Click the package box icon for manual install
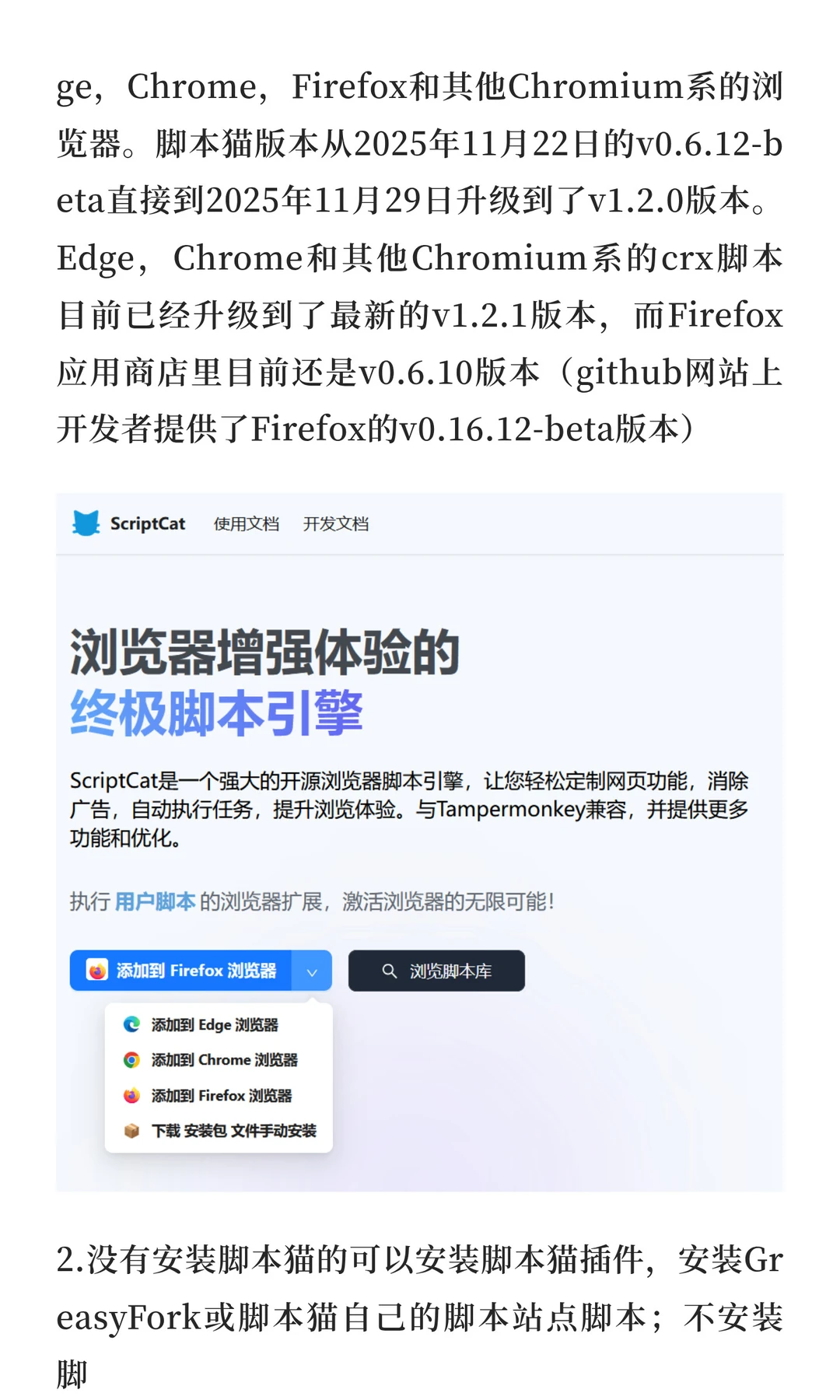Image resolution: width=840 pixels, height=1400 pixels. pos(131,1131)
